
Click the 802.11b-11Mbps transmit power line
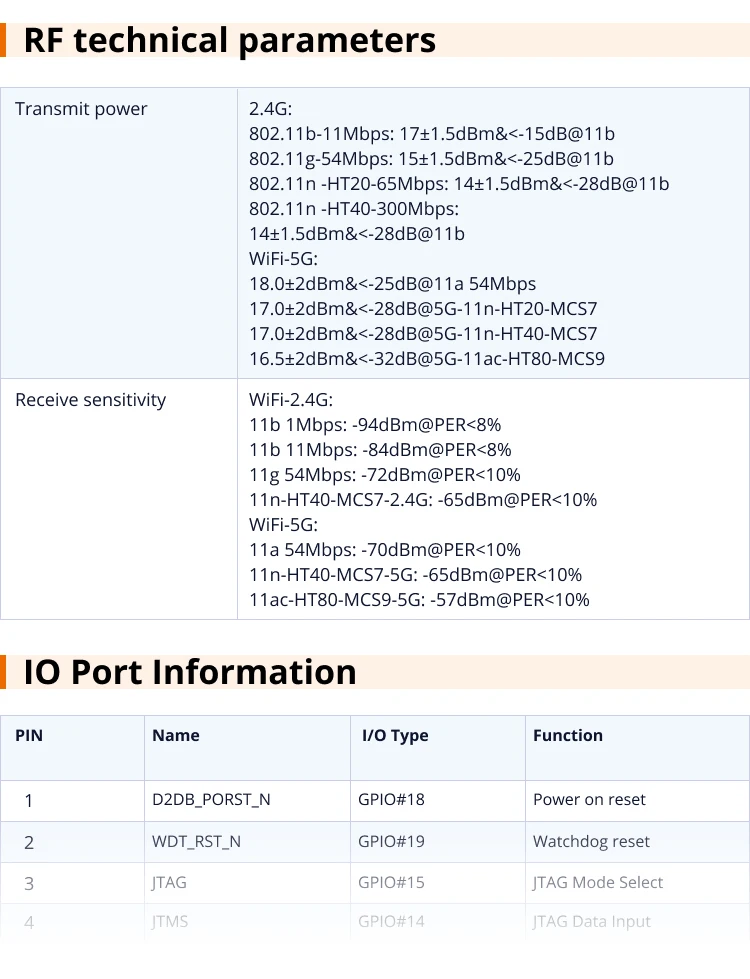431,134
